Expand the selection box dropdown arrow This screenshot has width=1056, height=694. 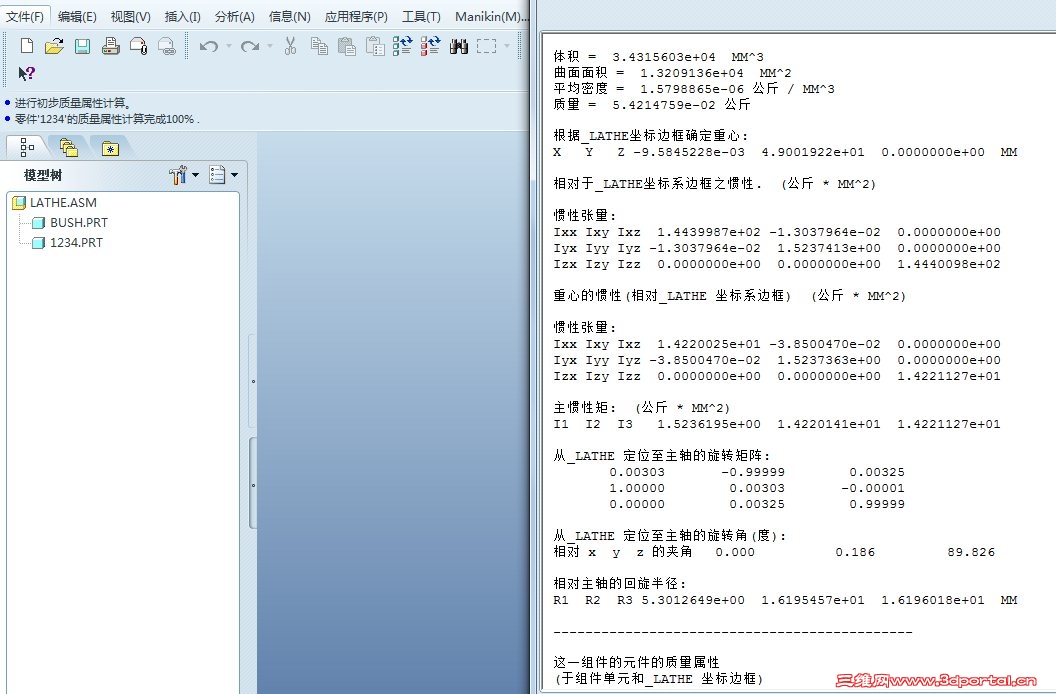[506, 46]
